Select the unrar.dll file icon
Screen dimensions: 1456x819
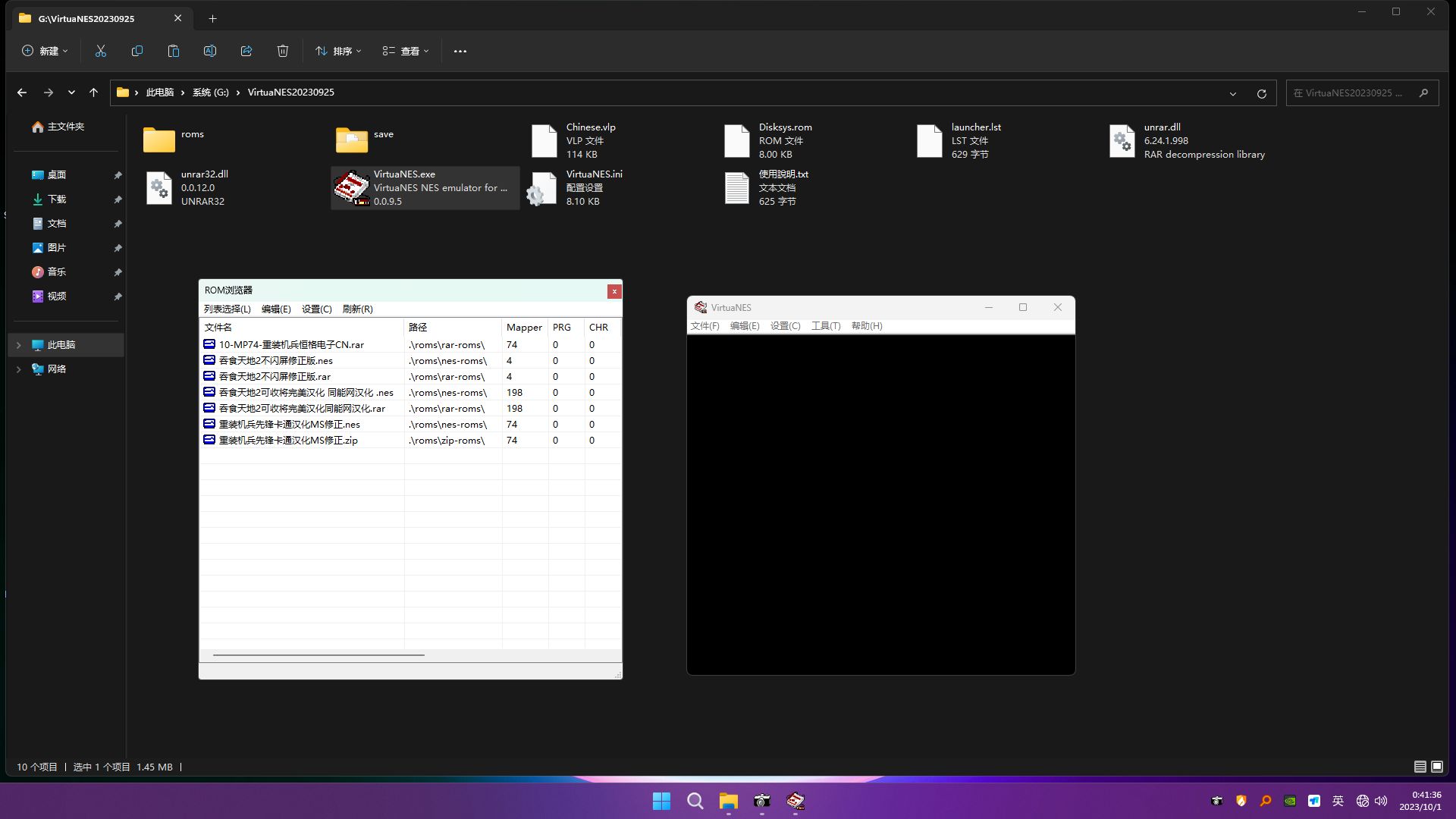(x=1122, y=141)
